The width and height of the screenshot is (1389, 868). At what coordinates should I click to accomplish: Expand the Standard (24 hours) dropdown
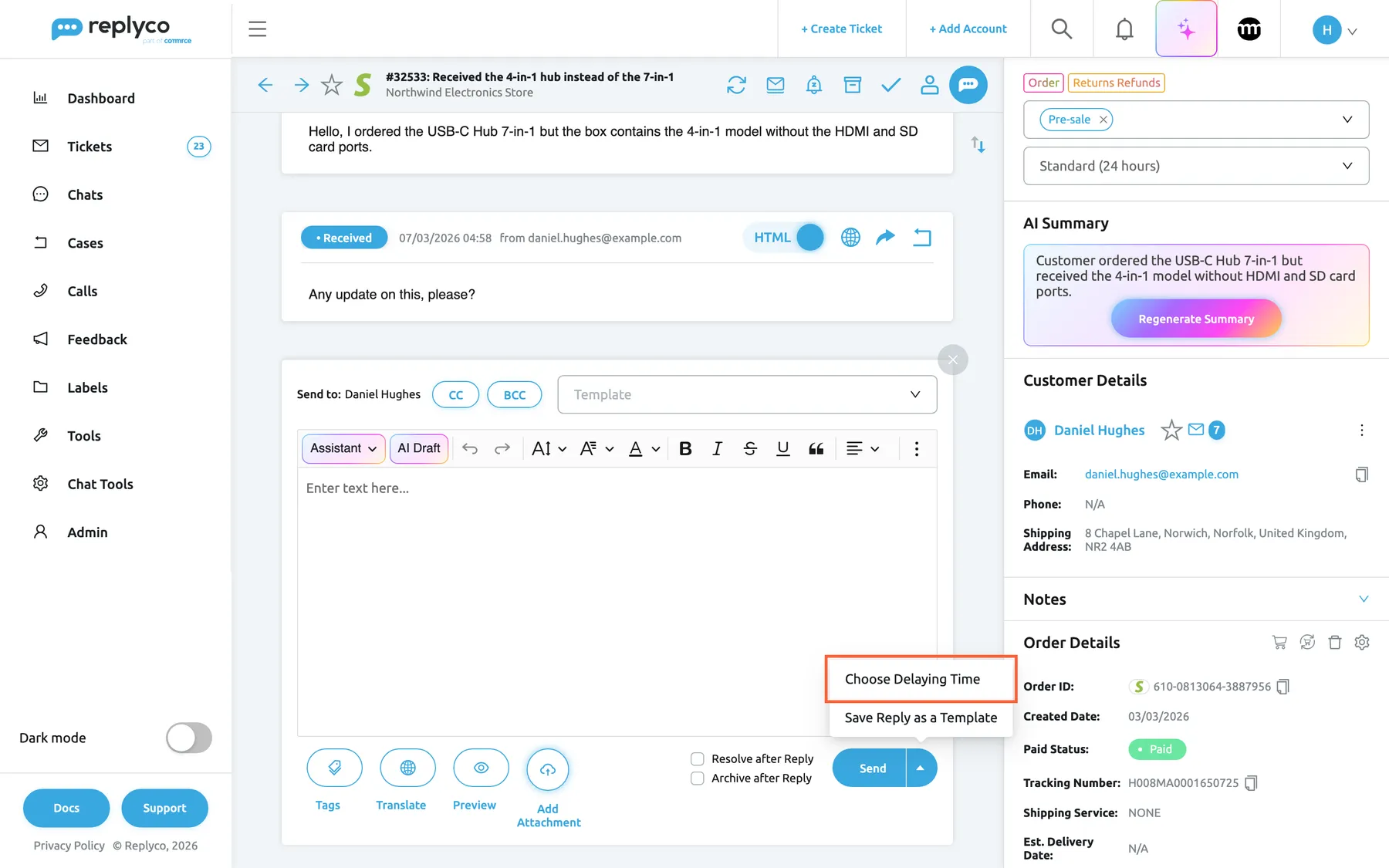[1196, 166]
